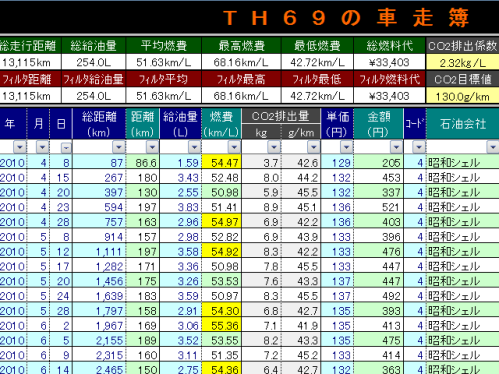Select the 燃費 (km/L) column header
The image size is (499, 374).
click(221, 124)
